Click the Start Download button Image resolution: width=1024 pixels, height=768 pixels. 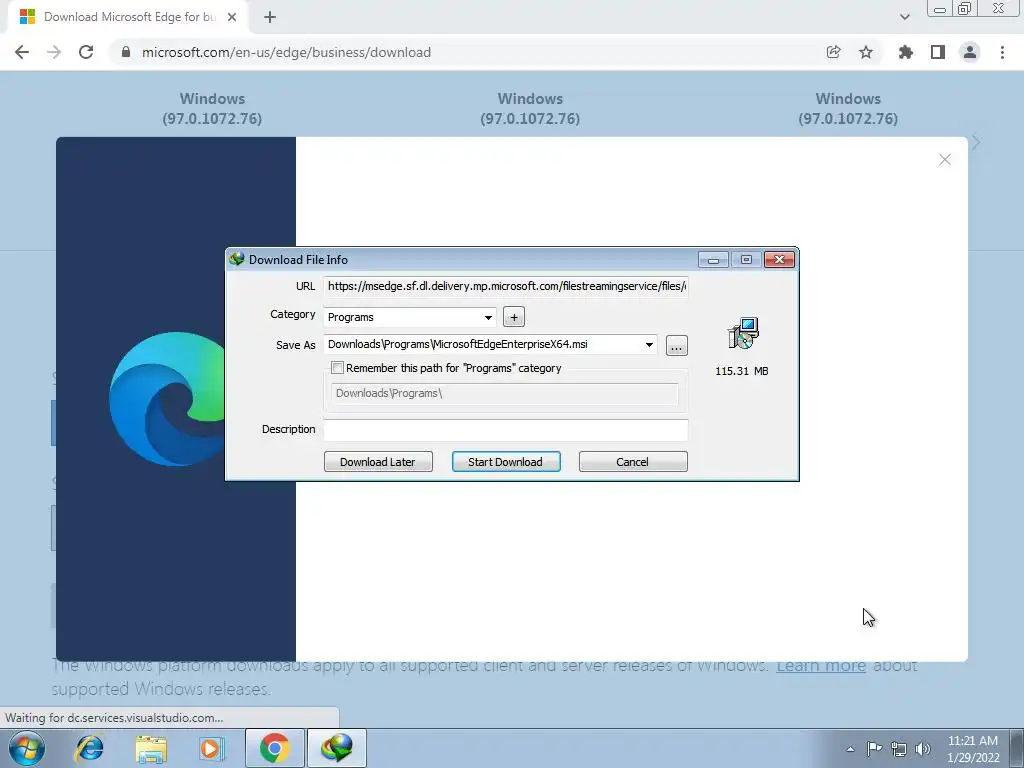tap(506, 462)
